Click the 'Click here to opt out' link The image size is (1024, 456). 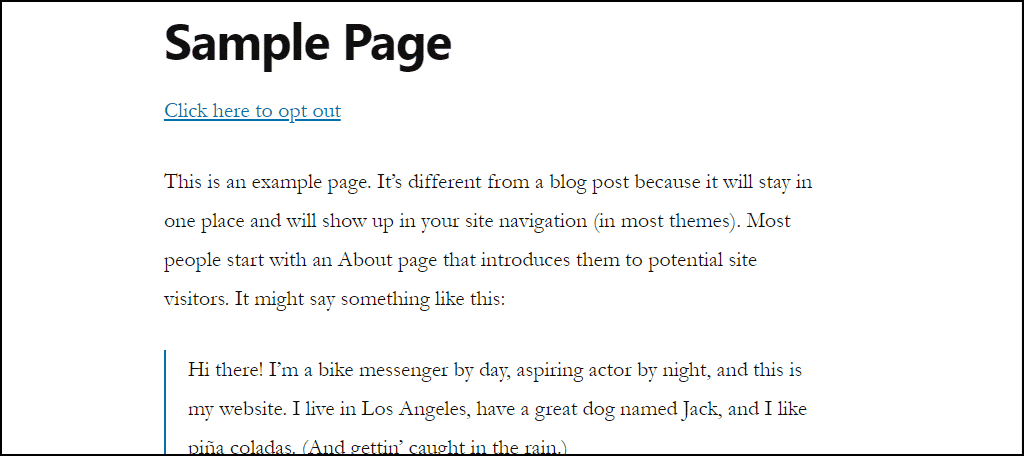[x=252, y=111]
